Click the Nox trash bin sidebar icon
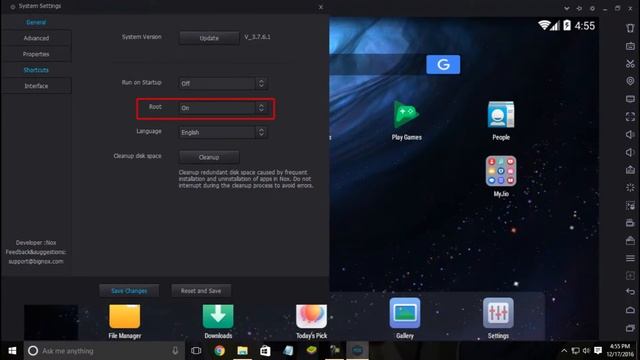 (630, 28)
